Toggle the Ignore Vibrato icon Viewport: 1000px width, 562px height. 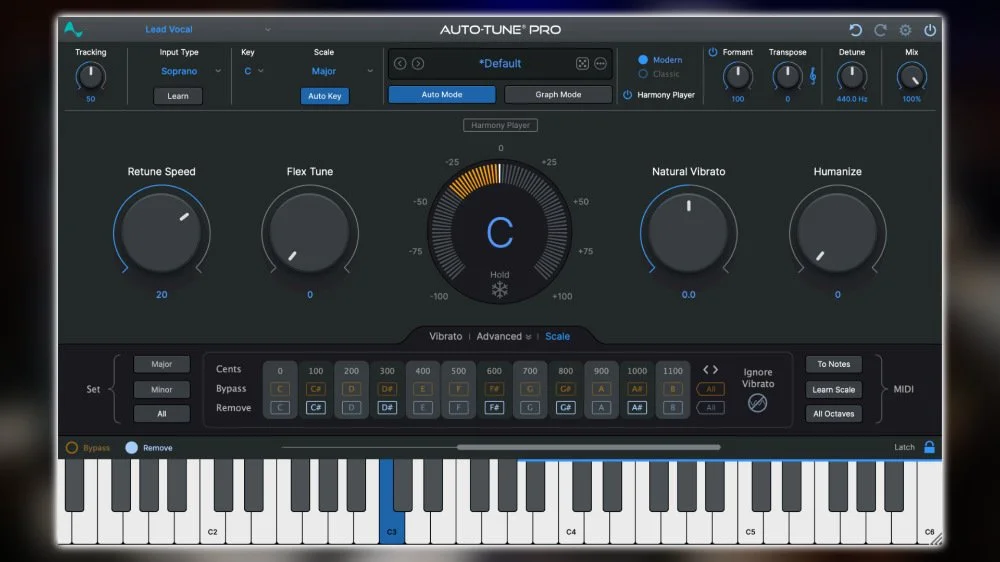tap(757, 403)
